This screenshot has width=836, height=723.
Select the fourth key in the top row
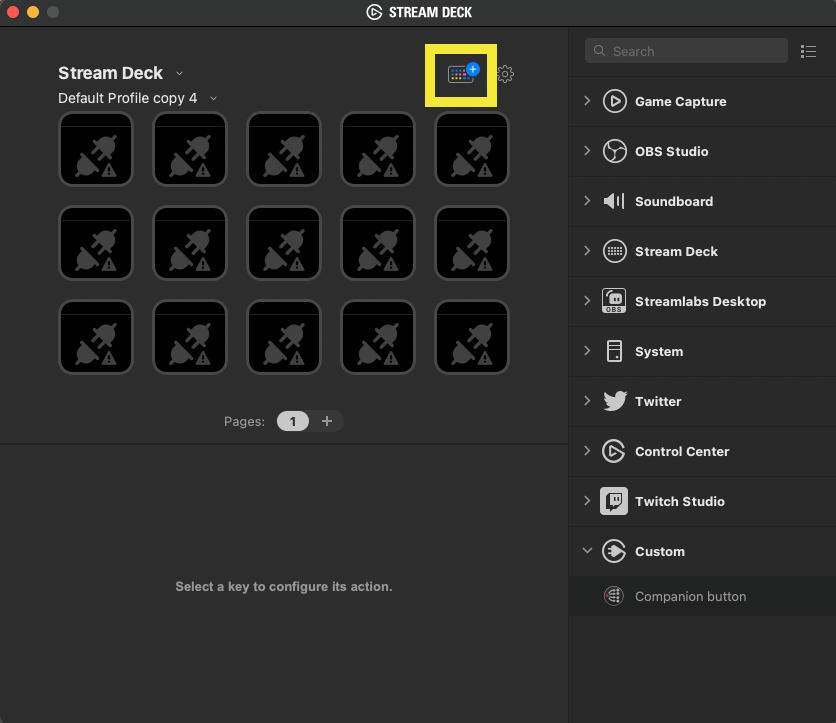click(378, 149)
